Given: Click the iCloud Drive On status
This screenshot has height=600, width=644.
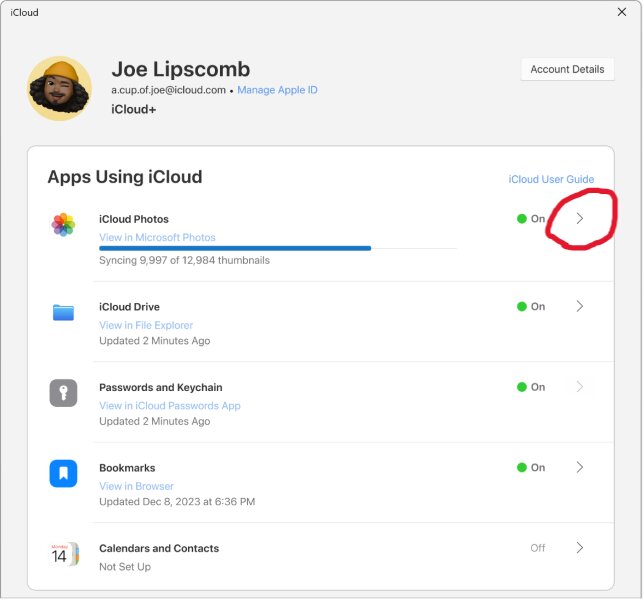Looking at the screenshot, I should [531, 307].
